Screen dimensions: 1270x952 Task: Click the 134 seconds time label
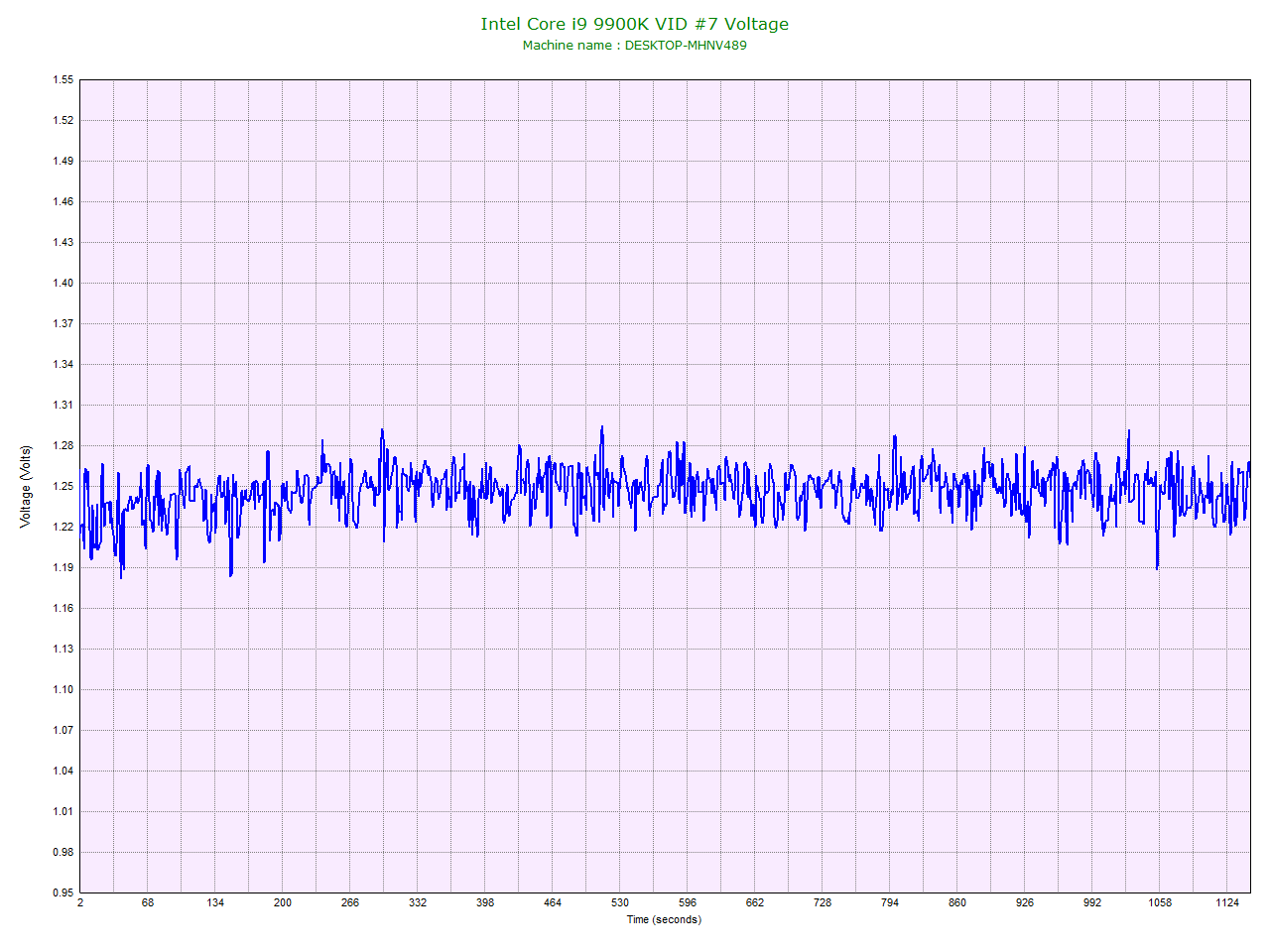215,902
